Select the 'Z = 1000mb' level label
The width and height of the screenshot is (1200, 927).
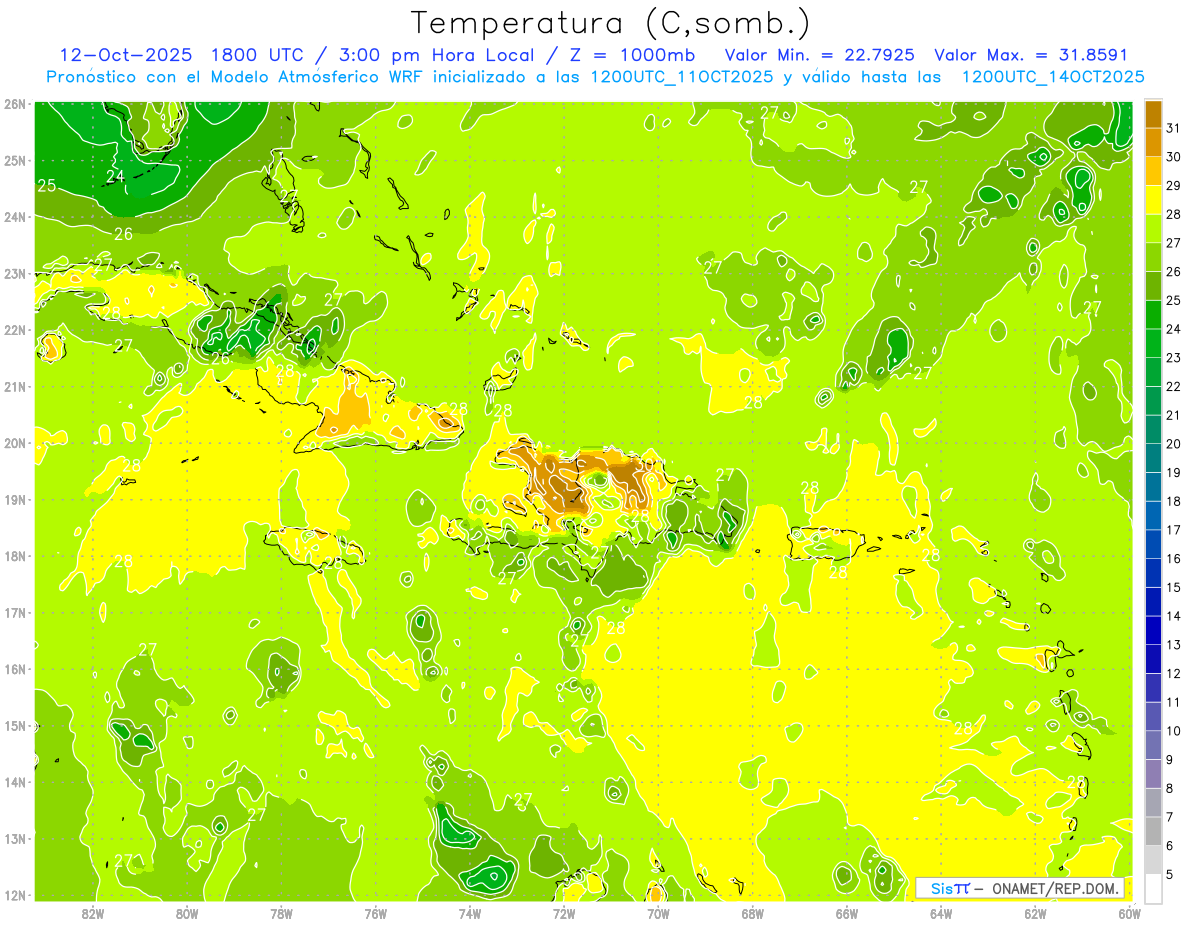point(632,55)
